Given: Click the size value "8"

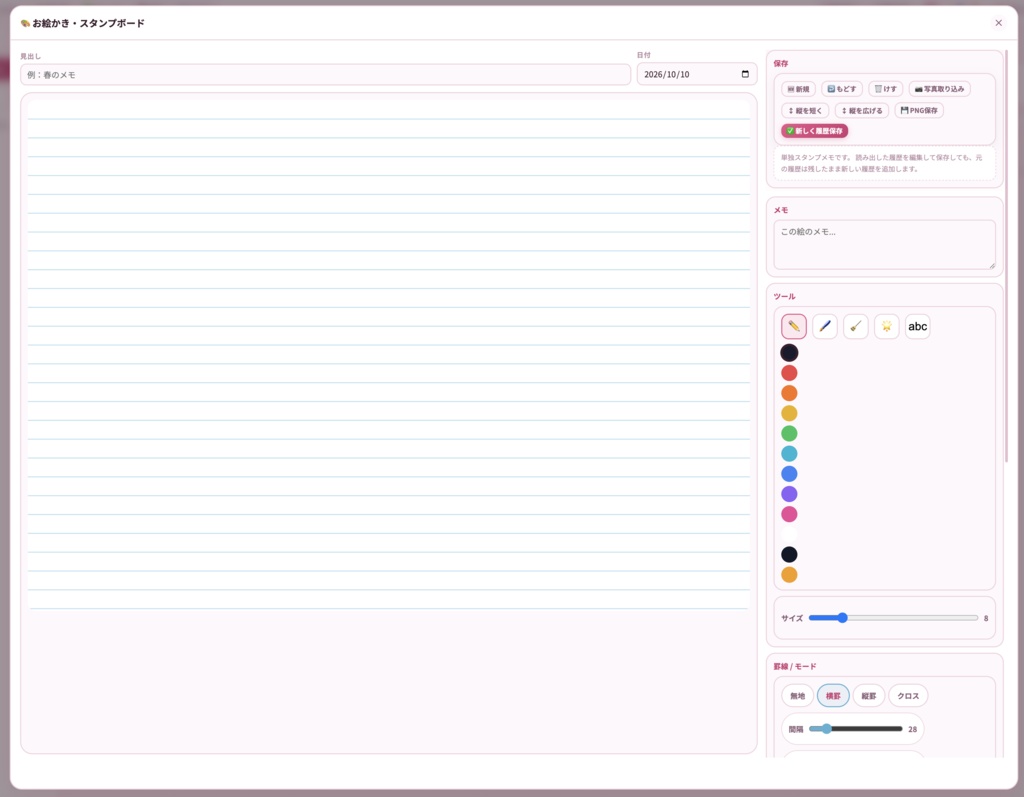Looking at the screenshot, I should 985,618.
